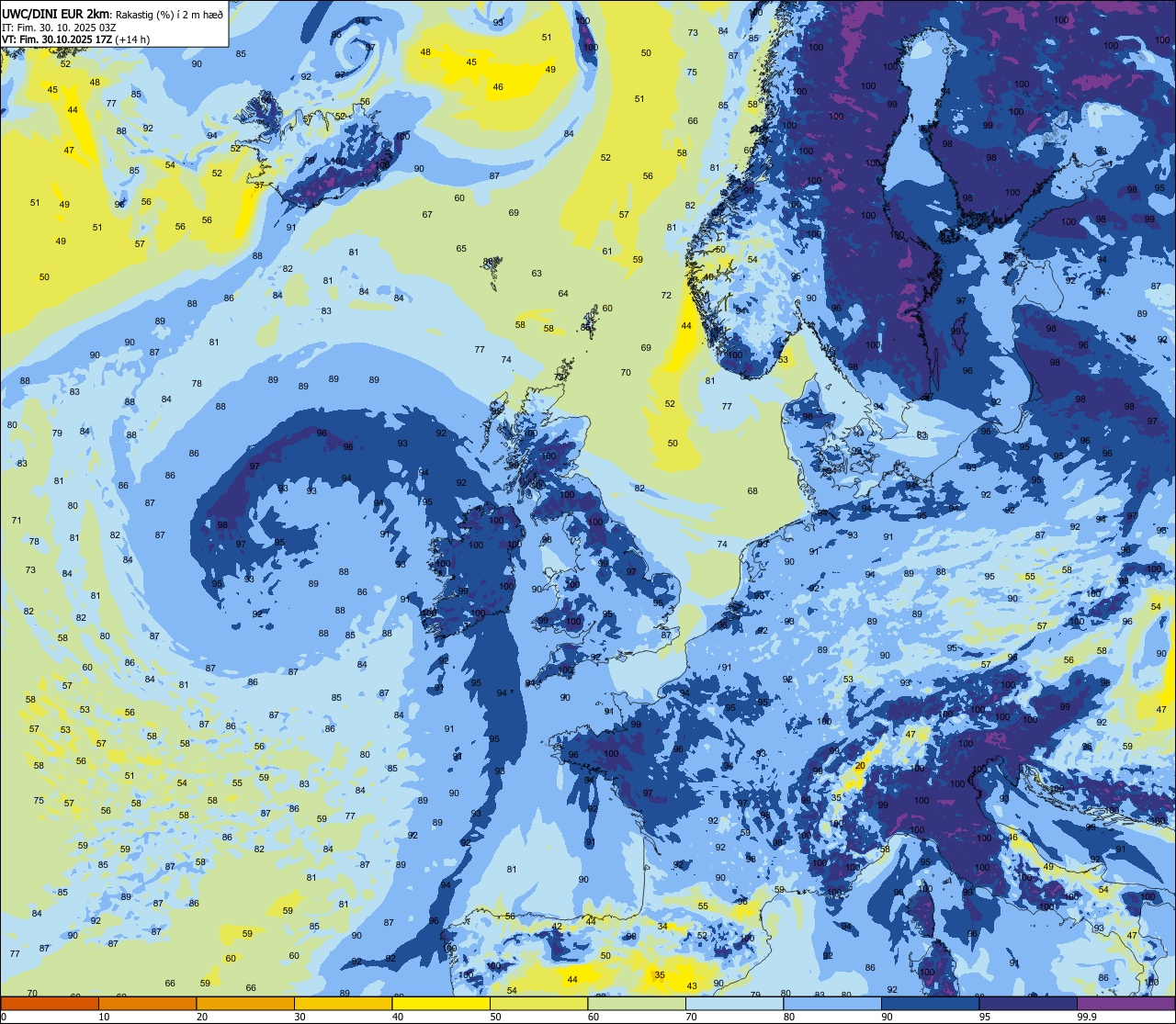This screenshot has height=1024, width=1176.
Task: Click the legend scale label '30'
Action: coord(300,1017)
